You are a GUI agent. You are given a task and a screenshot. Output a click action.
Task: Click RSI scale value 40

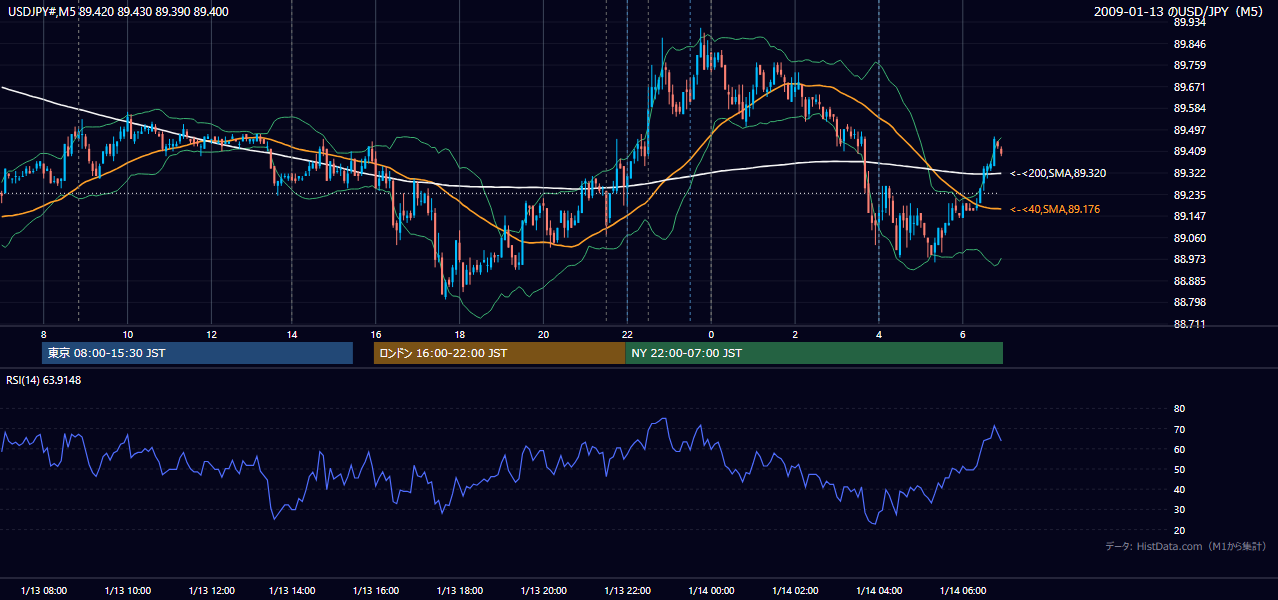pyautogui.click(x=1179, y=489)
